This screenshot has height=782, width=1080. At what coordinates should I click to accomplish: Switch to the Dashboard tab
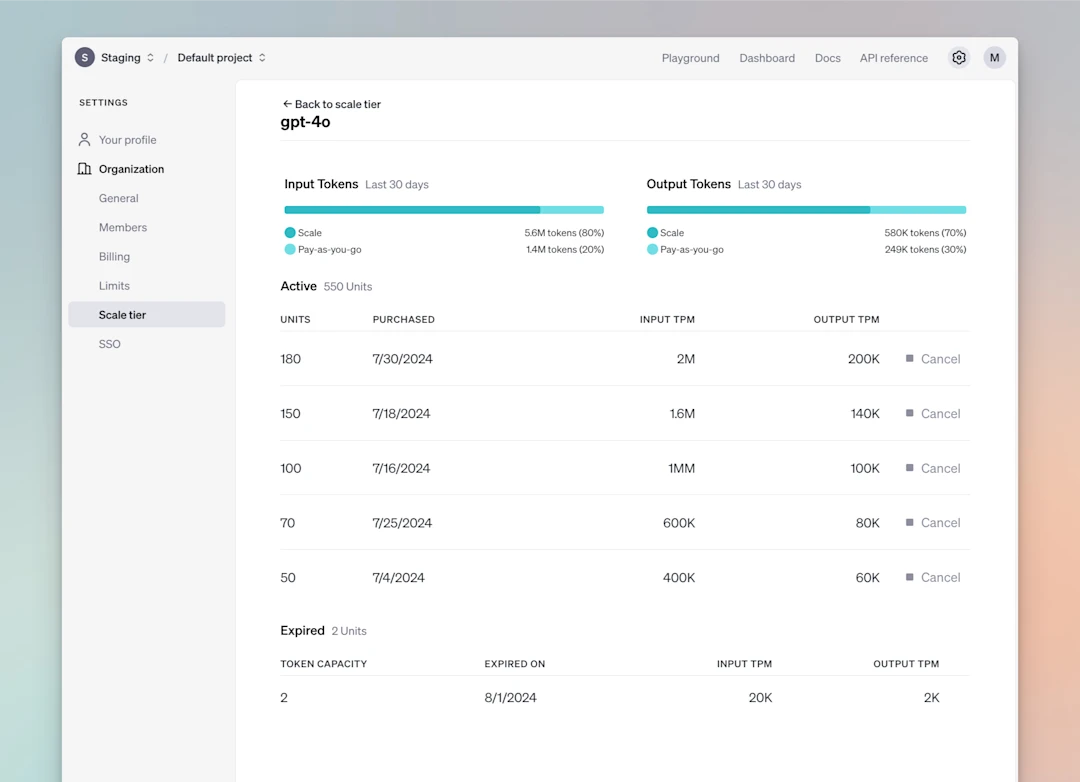pos(767,57)
